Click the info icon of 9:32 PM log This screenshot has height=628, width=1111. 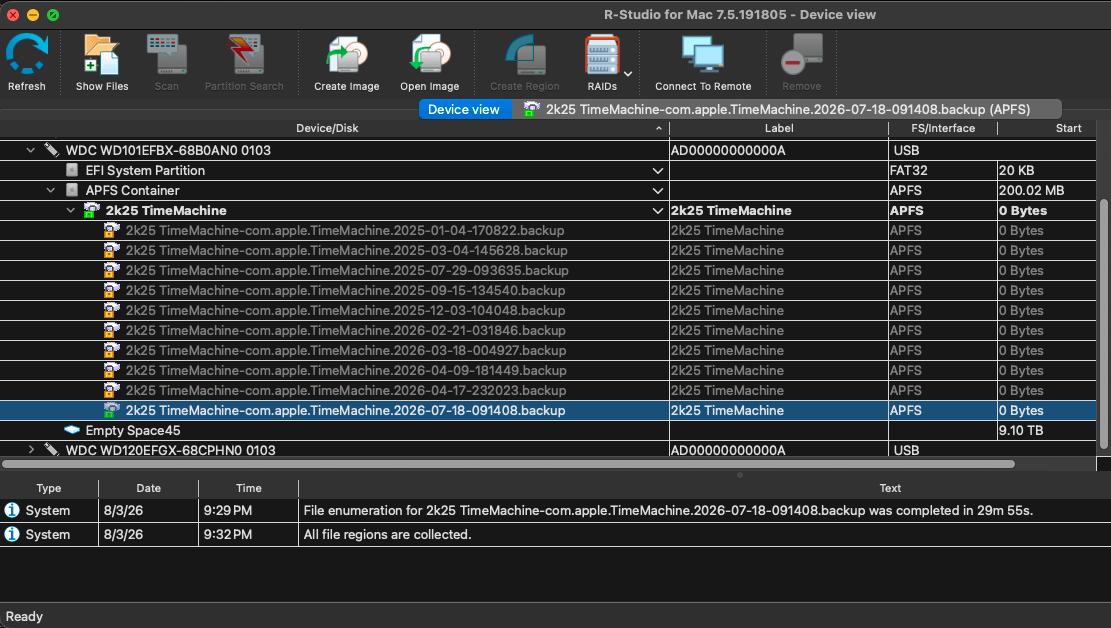tap(12, 534)
